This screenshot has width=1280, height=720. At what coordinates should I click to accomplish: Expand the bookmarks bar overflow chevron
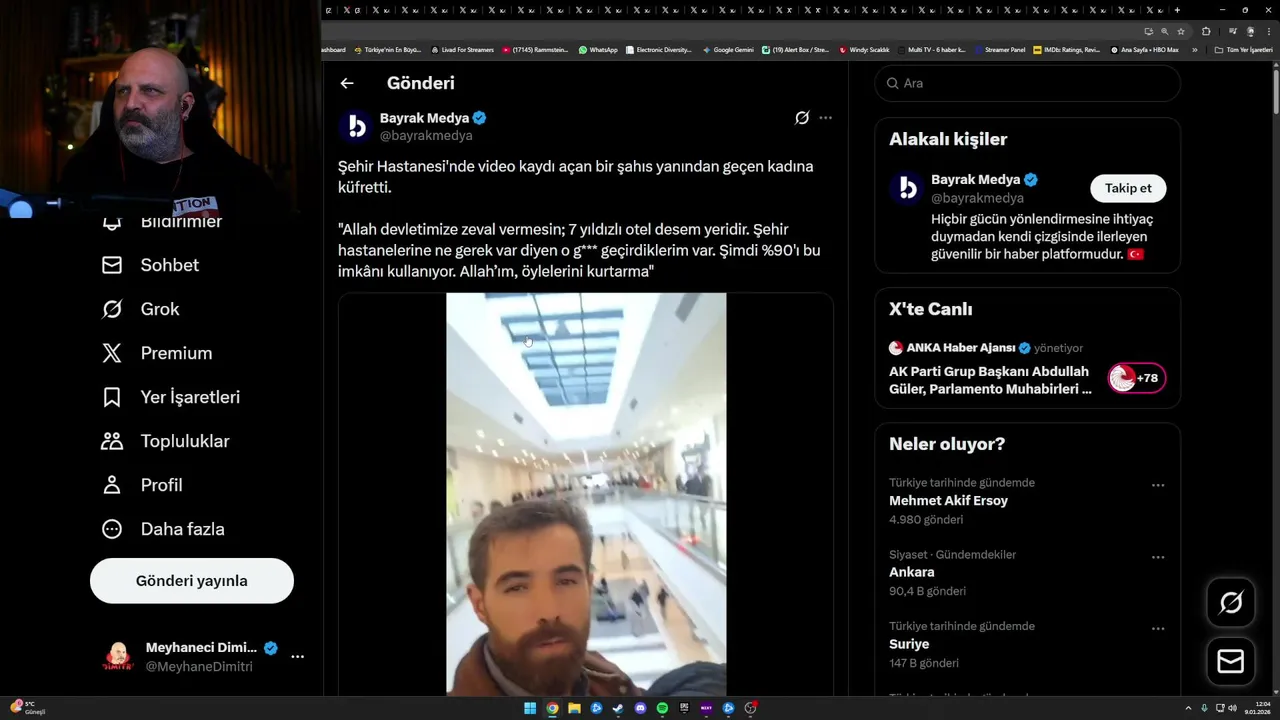1194,50
